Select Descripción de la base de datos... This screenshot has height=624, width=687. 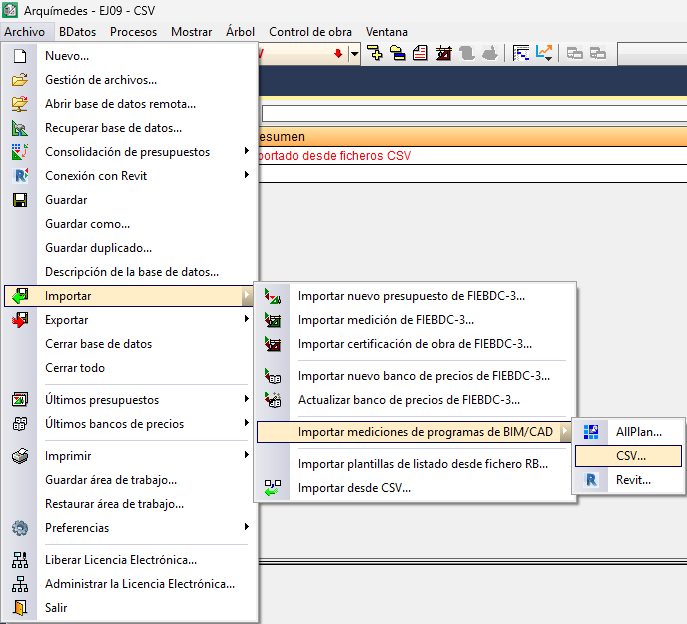coord(131,272)
